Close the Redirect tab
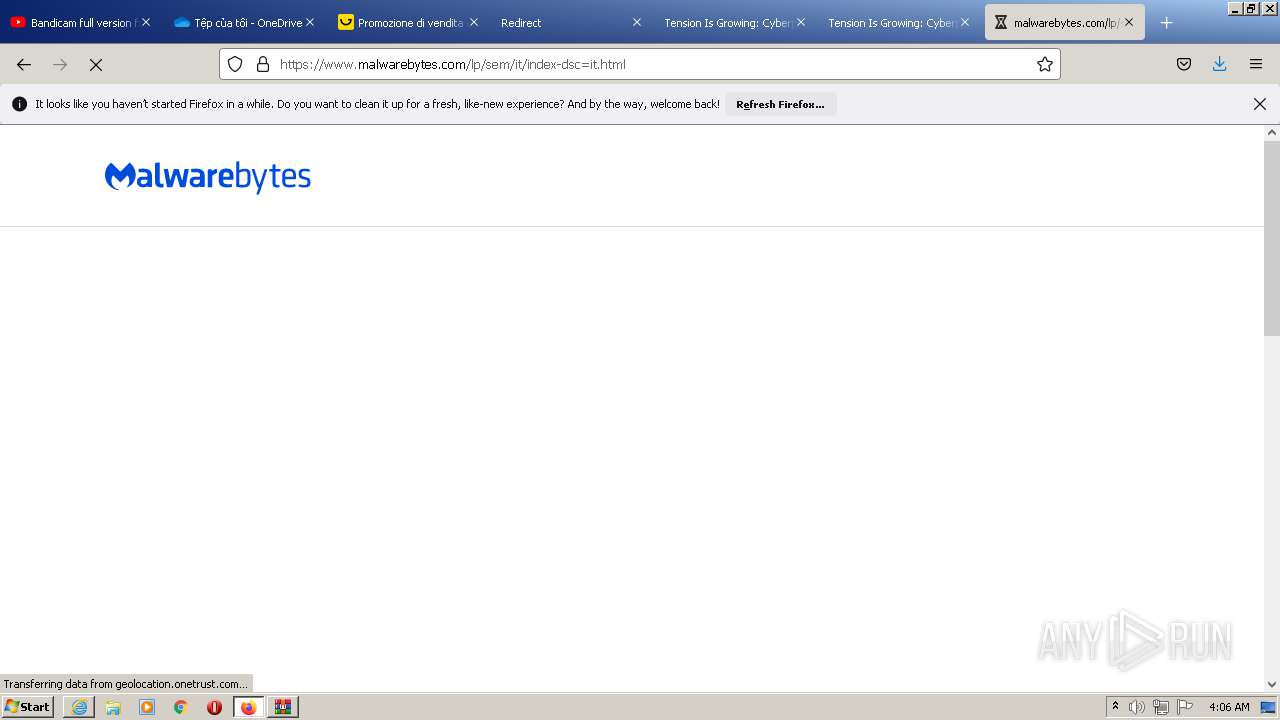 pyautogui.click(x=637, y=22)
